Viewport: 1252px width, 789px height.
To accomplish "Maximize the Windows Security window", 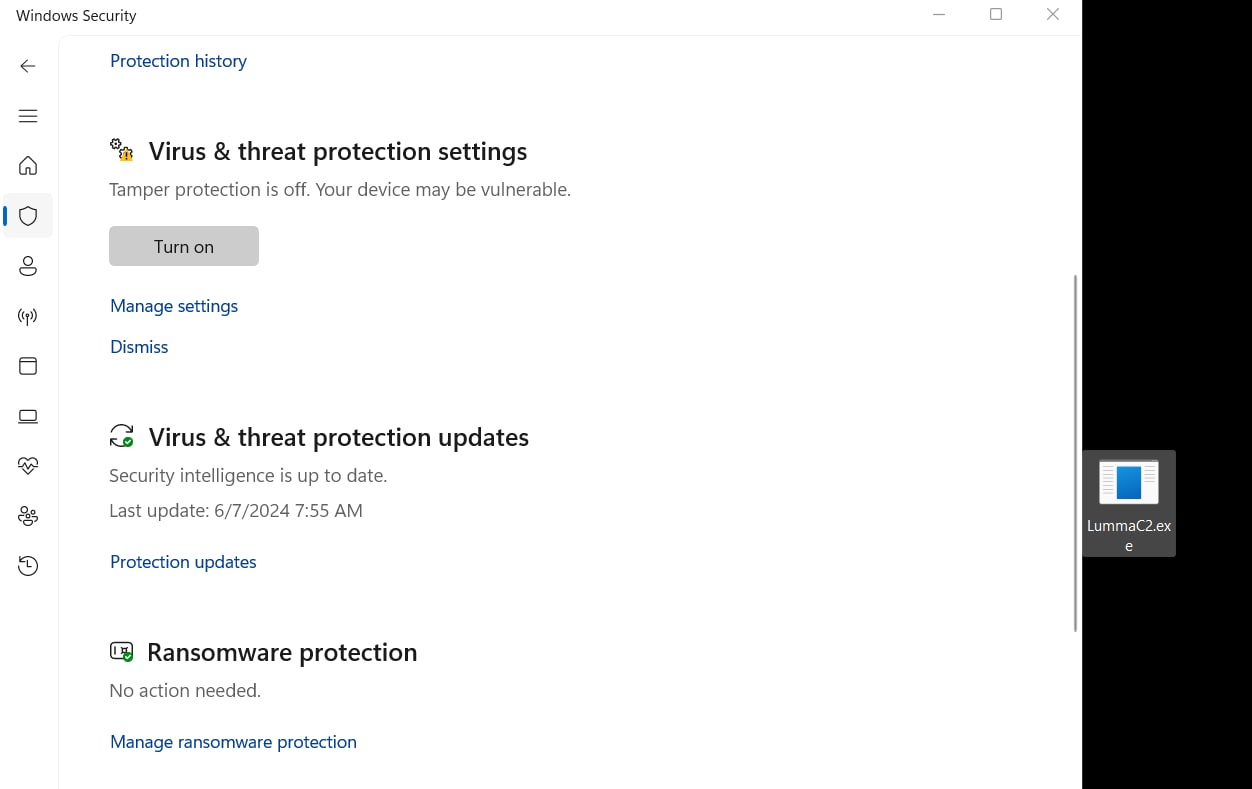I will [x=996, y=14].
